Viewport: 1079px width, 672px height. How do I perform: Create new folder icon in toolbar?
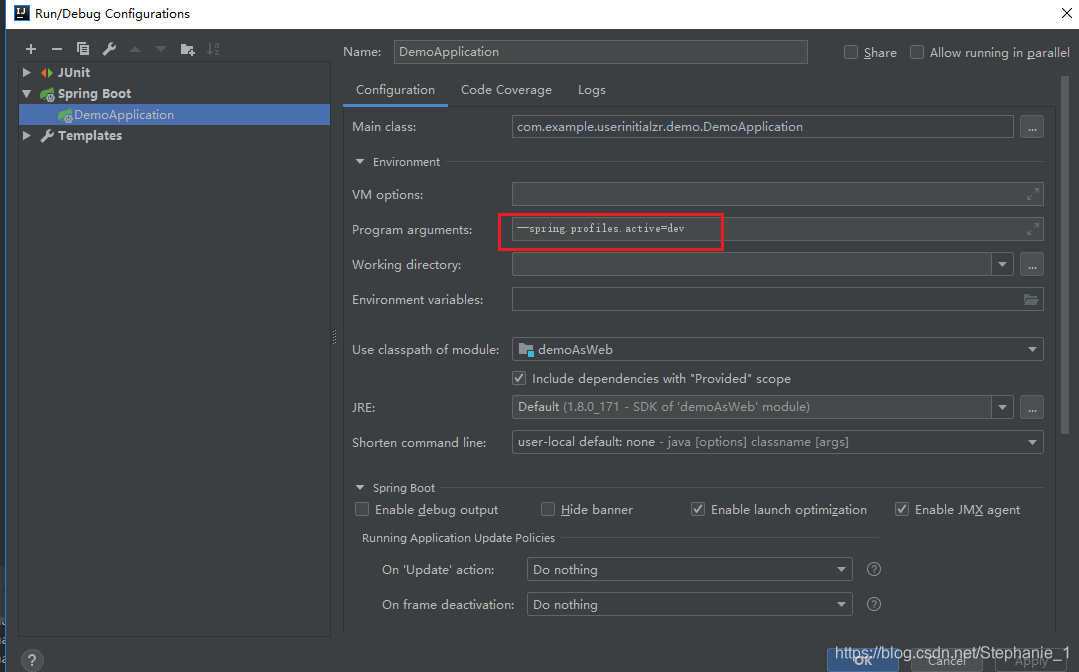tap(187, 49)
